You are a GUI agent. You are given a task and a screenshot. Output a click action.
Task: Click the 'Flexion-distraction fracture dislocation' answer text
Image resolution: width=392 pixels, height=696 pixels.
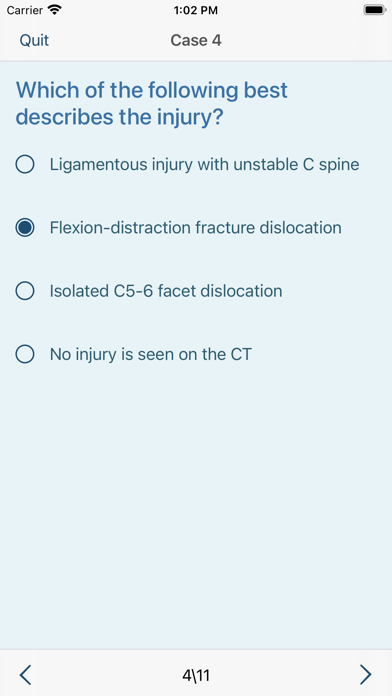[195, 228]
